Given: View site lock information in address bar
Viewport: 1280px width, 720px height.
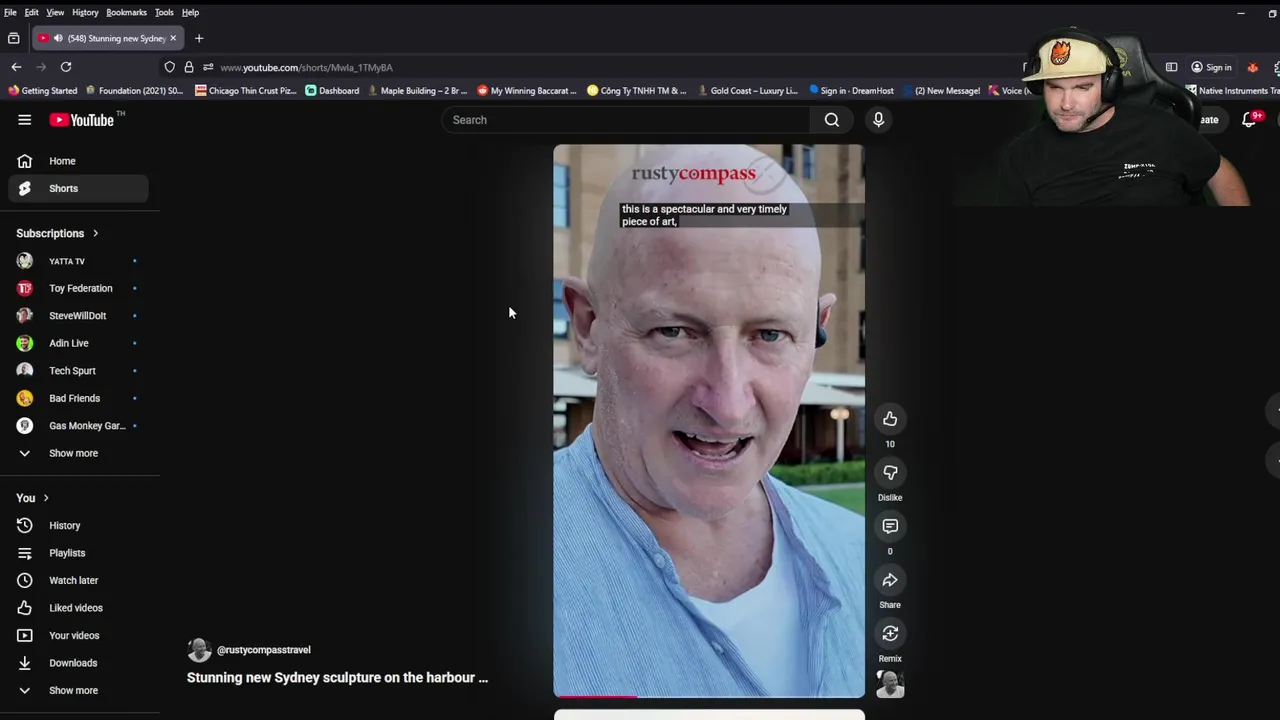Looking at the screenshot, I should tap(188, 67).
